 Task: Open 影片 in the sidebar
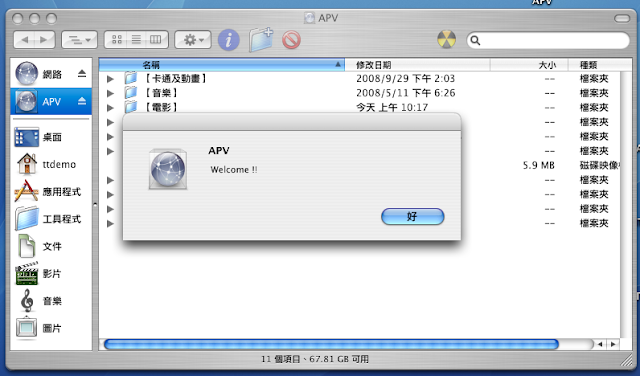pos(51,274)
